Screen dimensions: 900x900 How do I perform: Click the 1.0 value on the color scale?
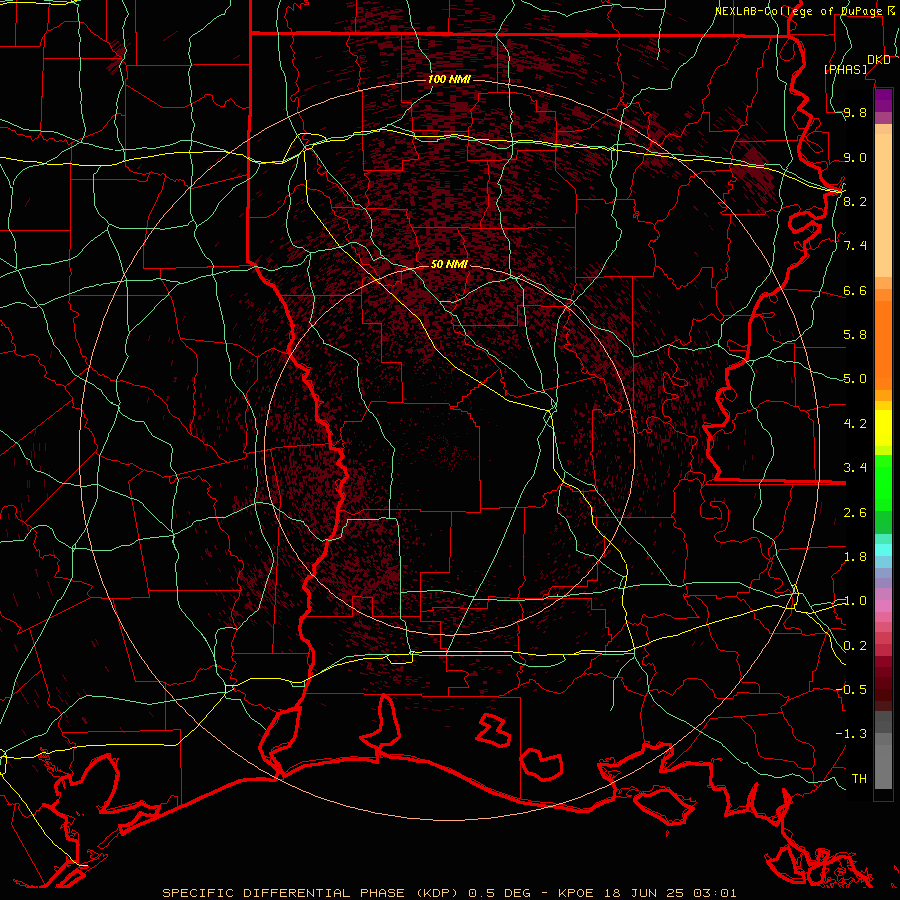point(855,601)
